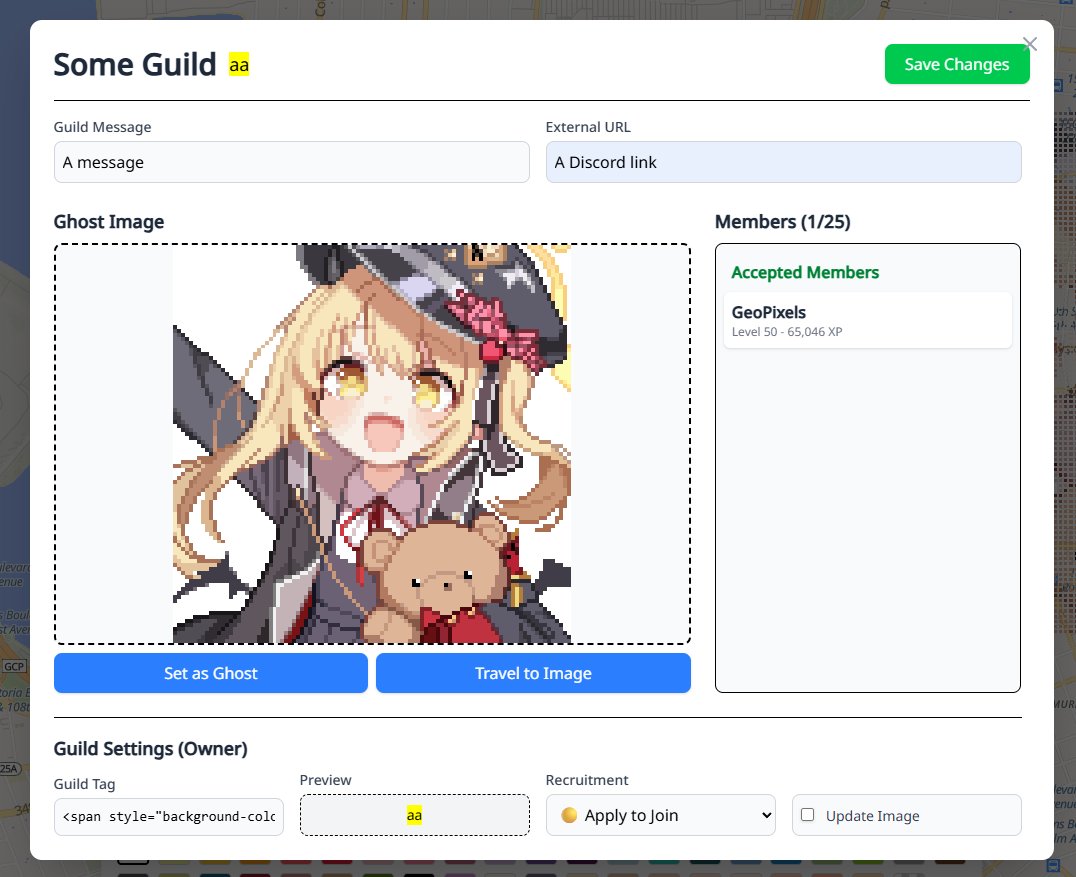Screen dimensions: 1076x877
Task: Click the Accepted Members heading
Action: pyautogui.click(x=804, y=272)
